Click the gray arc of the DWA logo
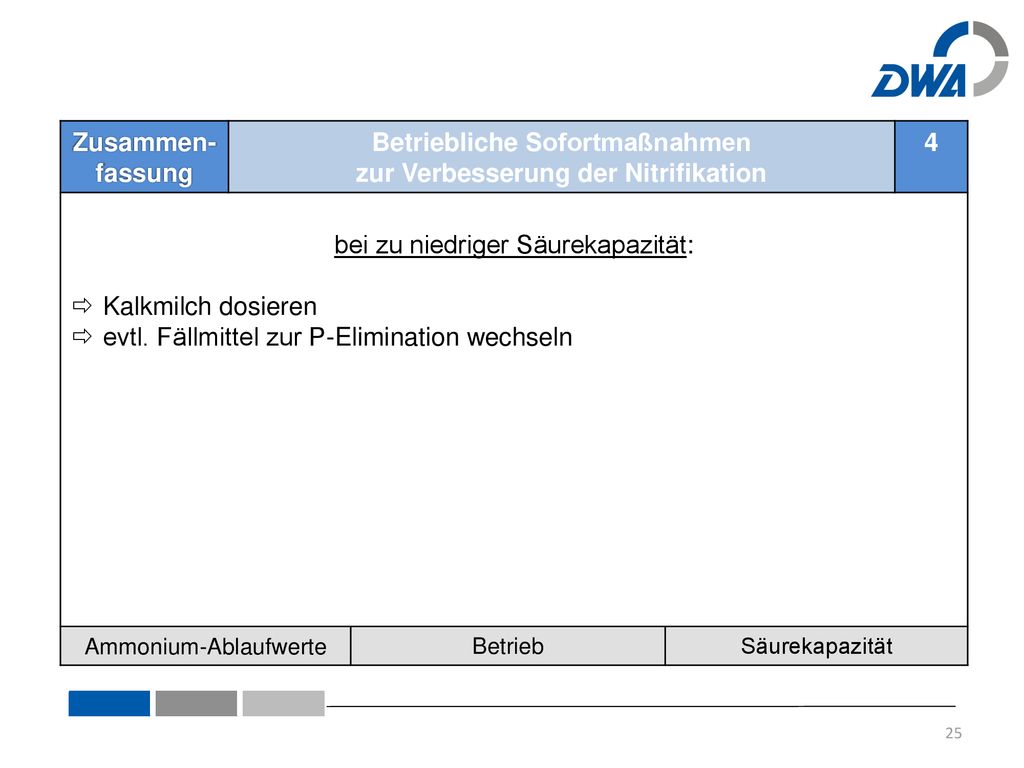The height and width of the screenshot is (768, 1024). [993, 59]
